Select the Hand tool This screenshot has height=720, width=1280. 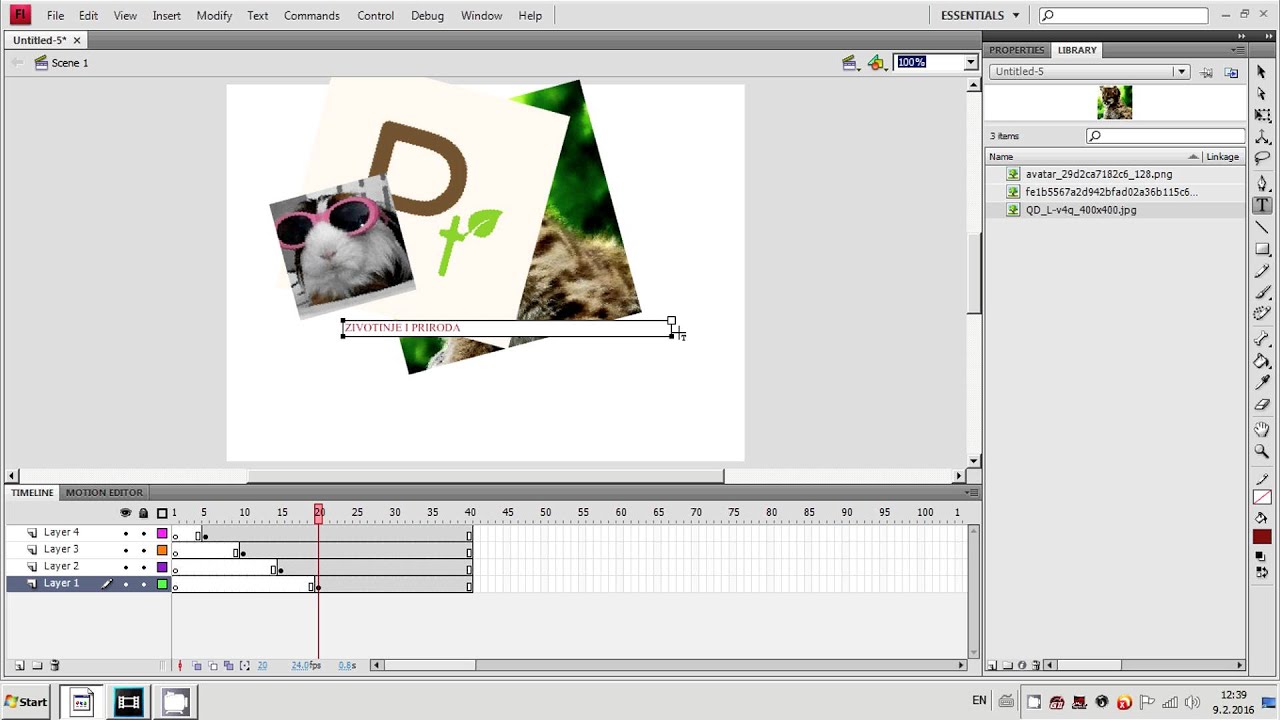(1262, 430)
